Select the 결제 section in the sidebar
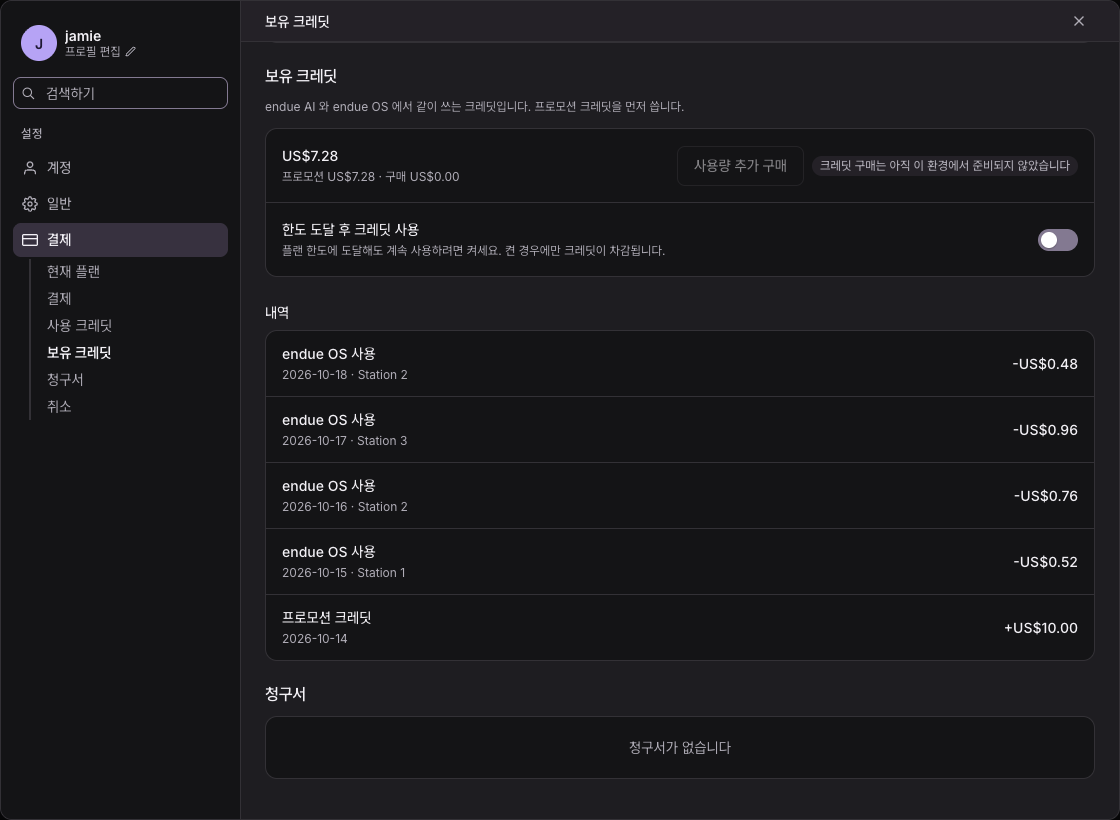This screenshot has width=1120, height=820. 120,240
